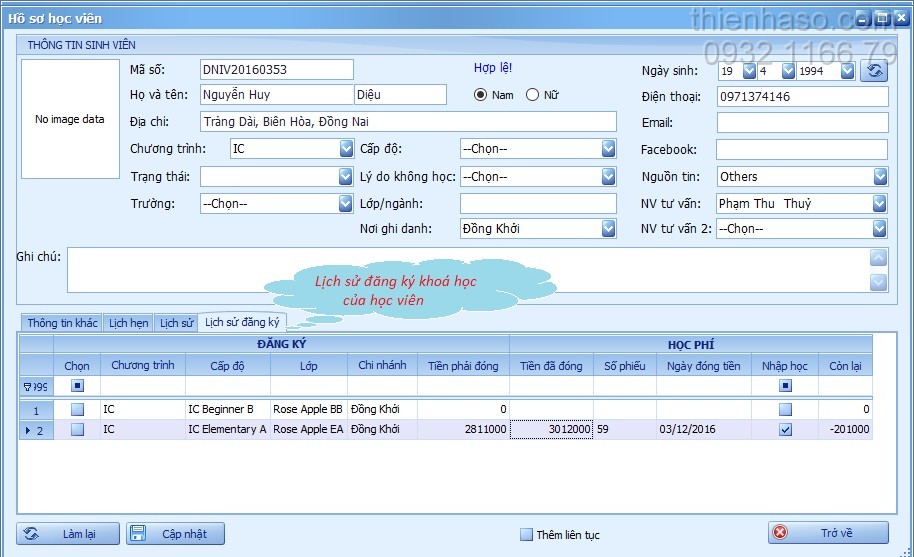Select the Nữ radio button
The height and width of the screenshot is (557, 914).
(532, 96)
